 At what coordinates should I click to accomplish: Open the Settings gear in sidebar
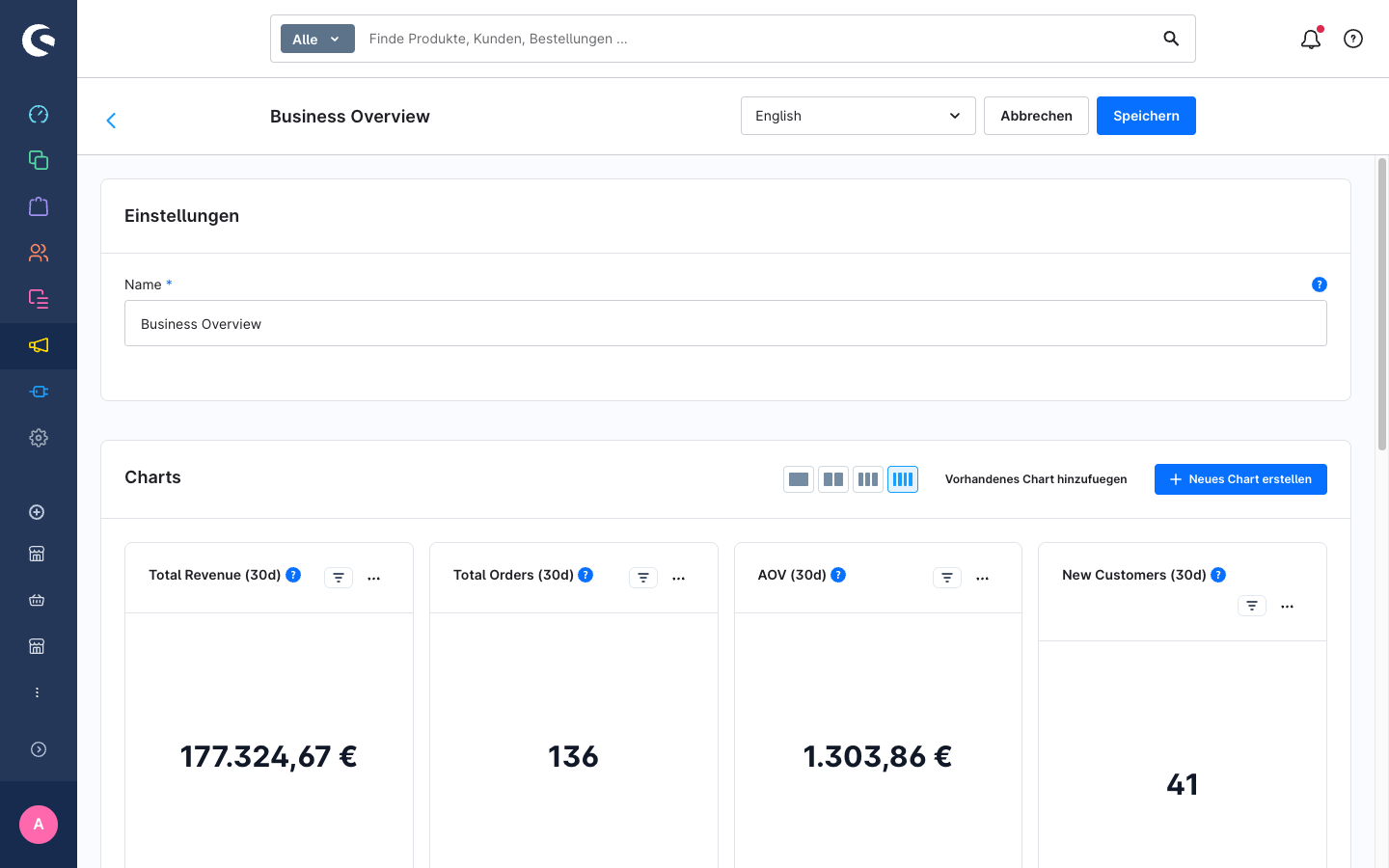pos(39,438)
